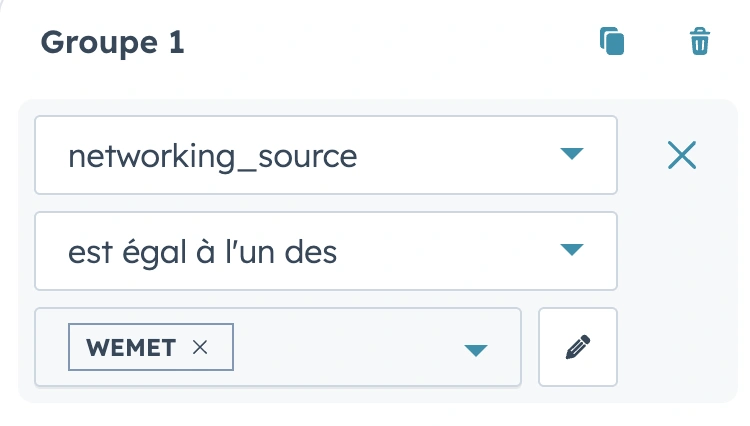Screen dimensions: 750x426
Task: Trash the Groupe 1 filter group
Action: point(699,42)
